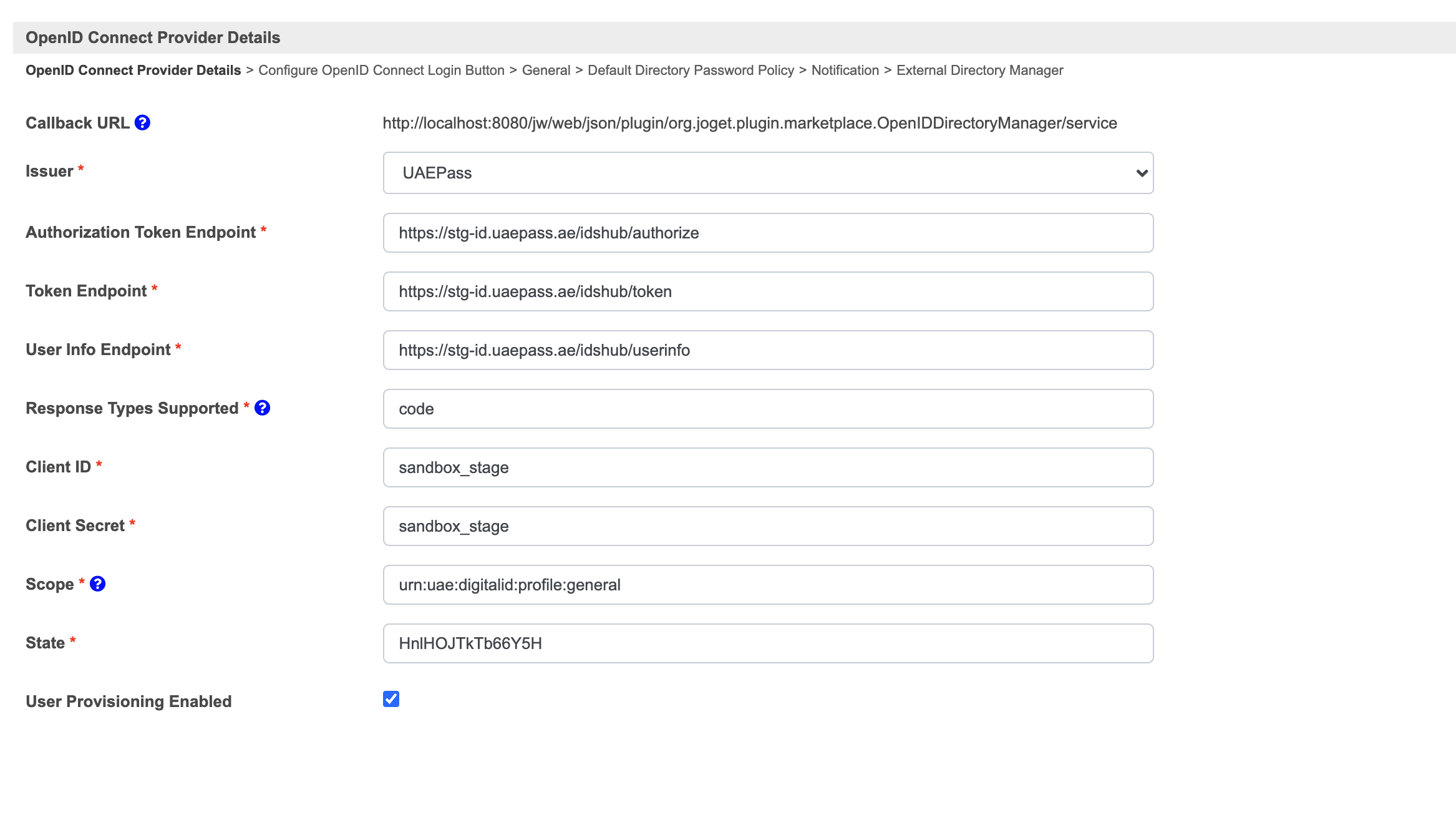The width and height of the screenshot is (1456, 820).
Task: Focus the State input field
Action: pos(768,643)
